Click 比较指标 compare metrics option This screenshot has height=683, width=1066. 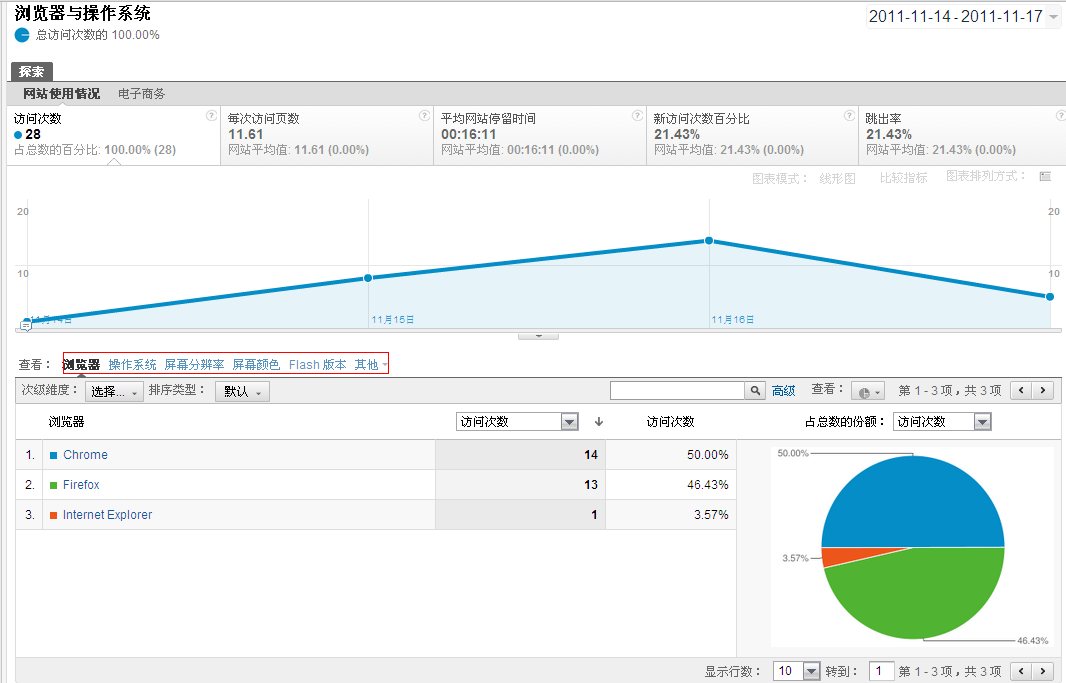point(903,177)
